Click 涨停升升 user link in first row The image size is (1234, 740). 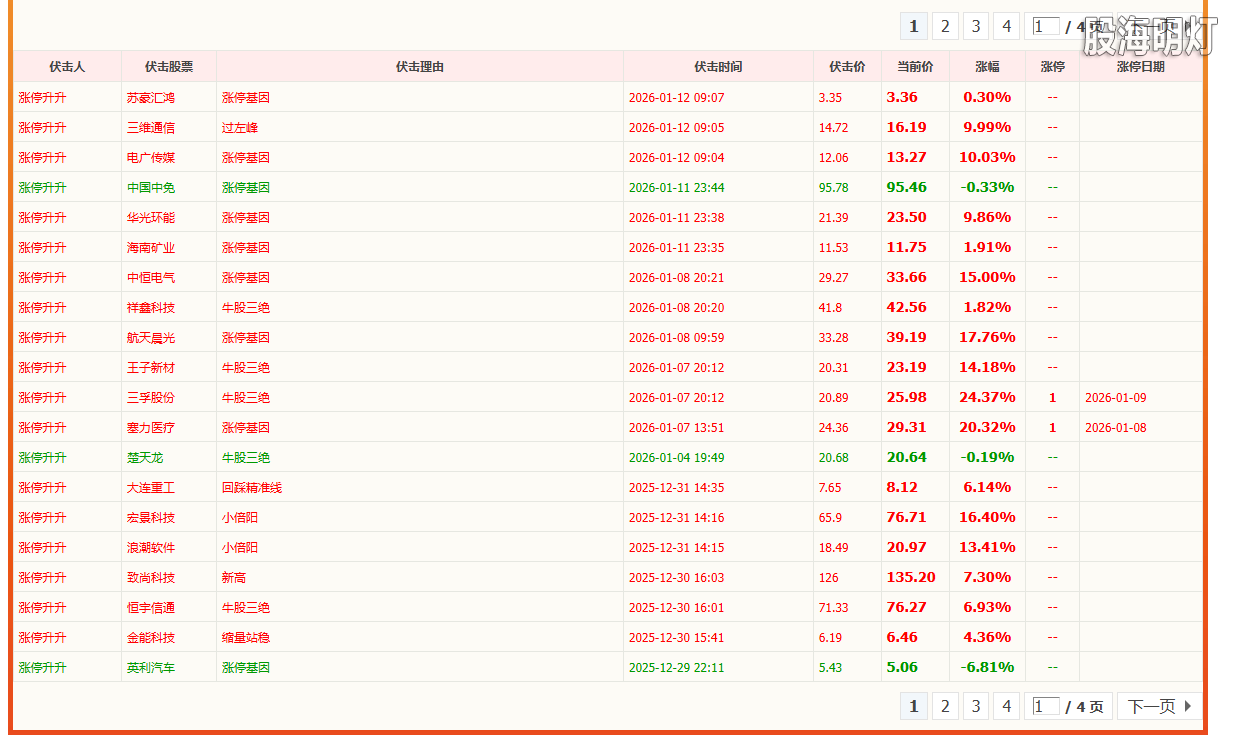42,97
